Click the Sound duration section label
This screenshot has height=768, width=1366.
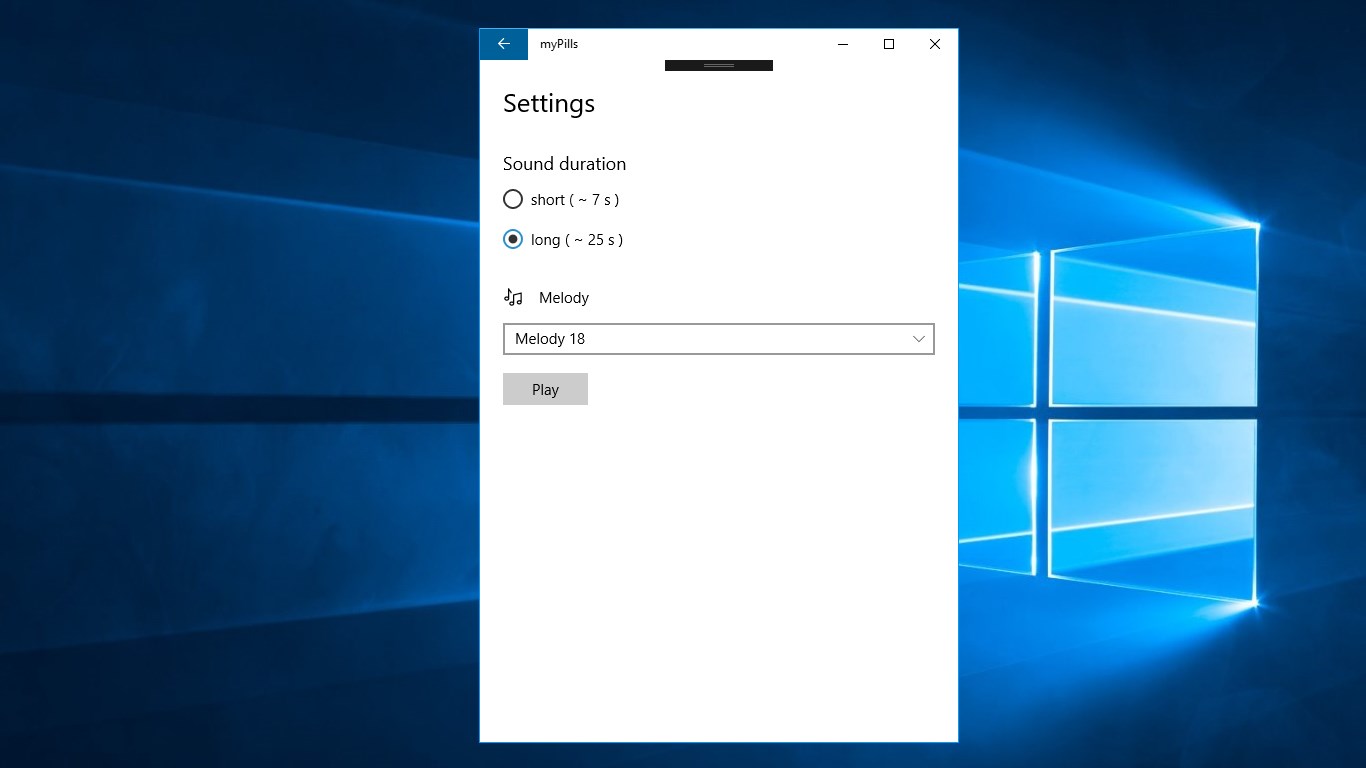[x=564, y=163]
